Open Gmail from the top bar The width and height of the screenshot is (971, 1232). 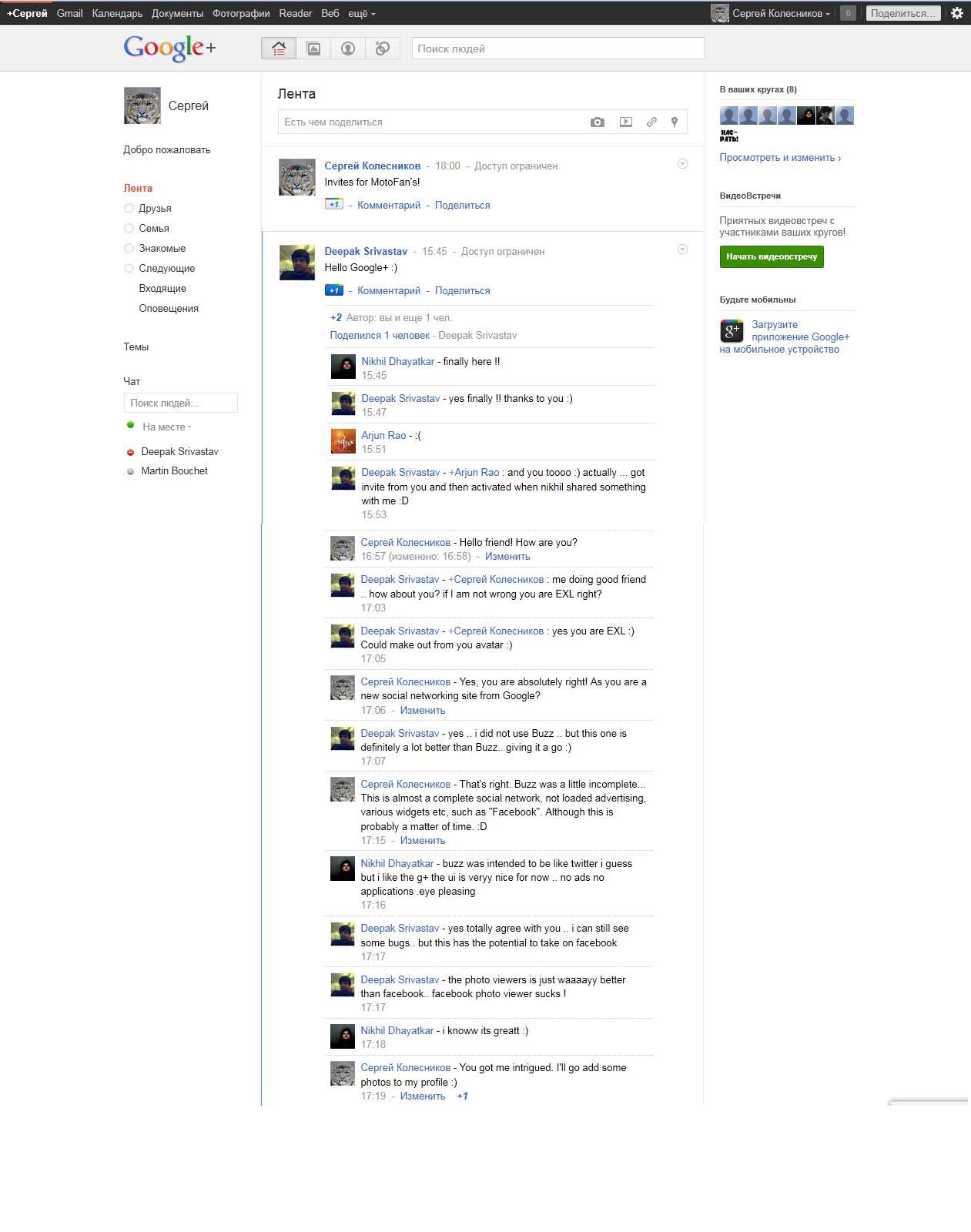click(69, 14)
